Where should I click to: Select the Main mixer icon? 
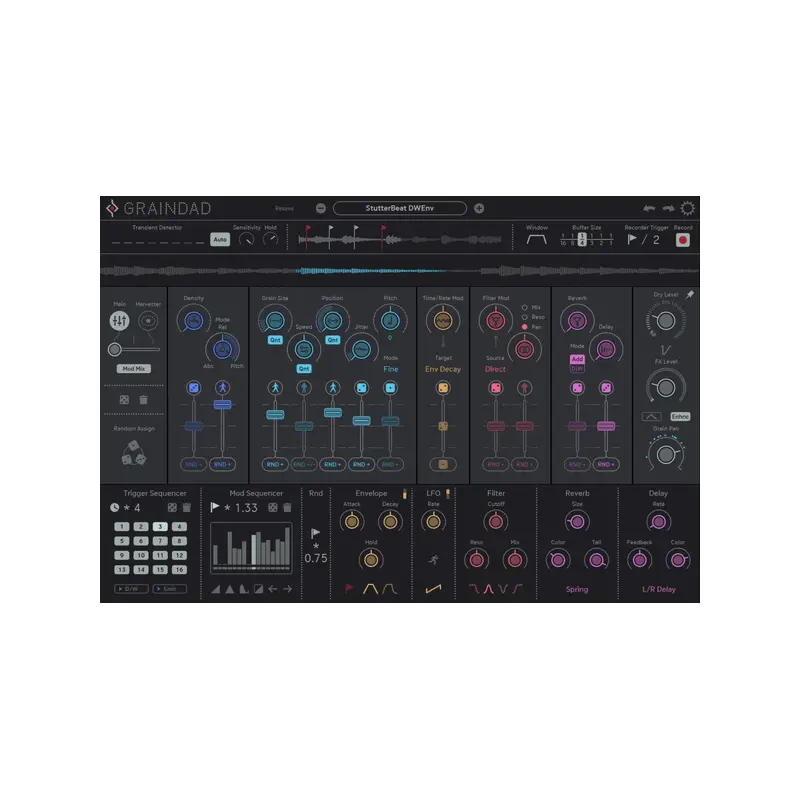[119, 321]
